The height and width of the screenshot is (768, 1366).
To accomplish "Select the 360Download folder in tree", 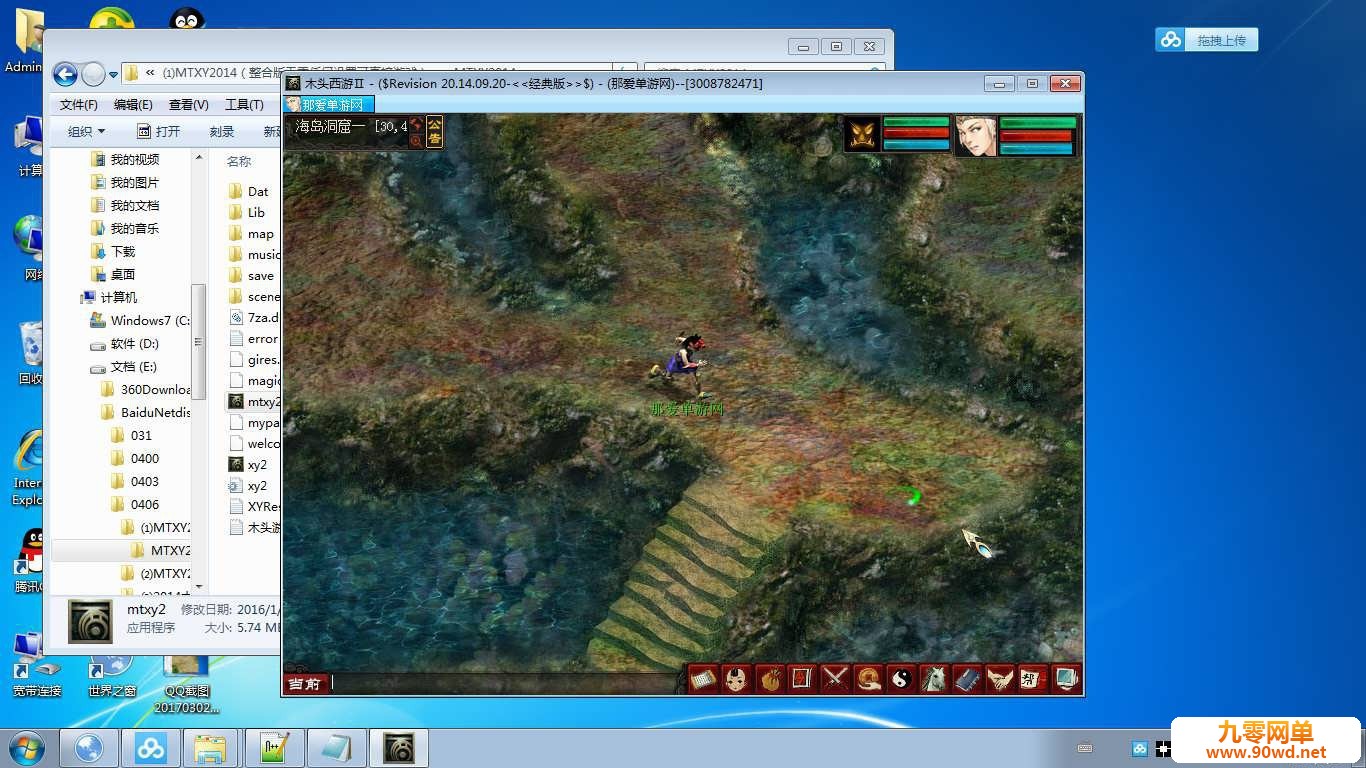I will coord(146,389).
